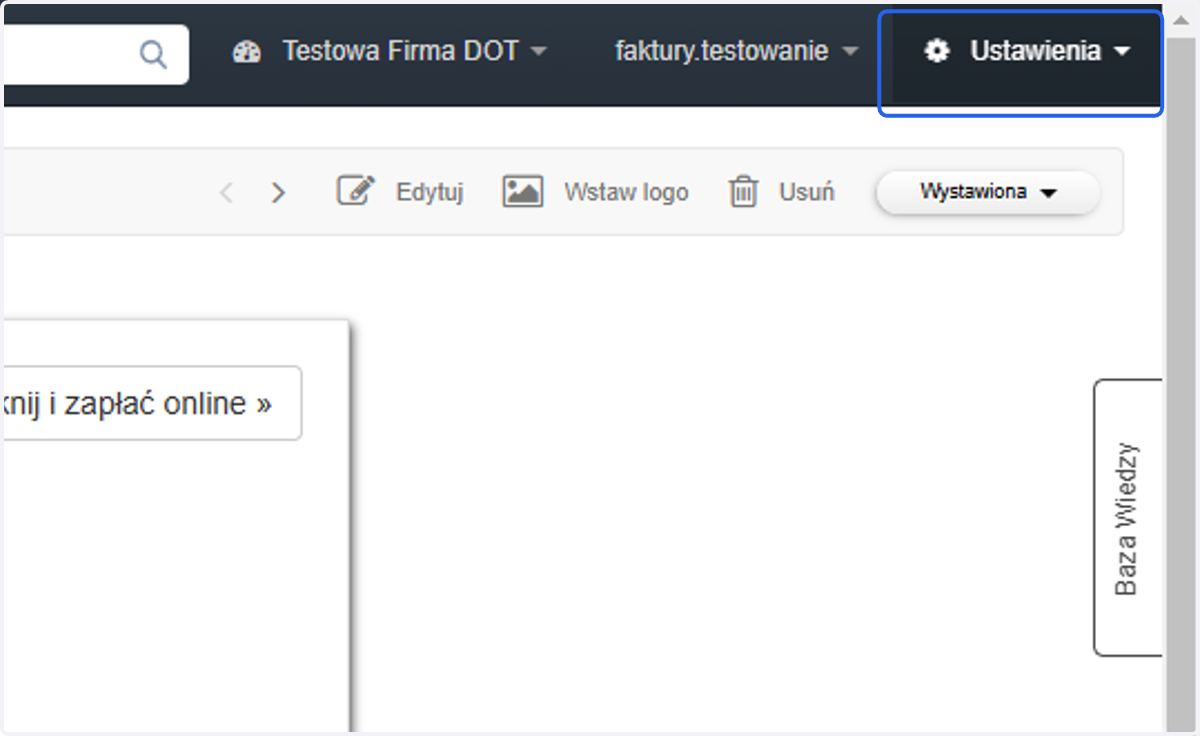This screenshot has width=1200, height=736.
Task: Open the faktury.testowanie account menu
Action: click(736, 51)
